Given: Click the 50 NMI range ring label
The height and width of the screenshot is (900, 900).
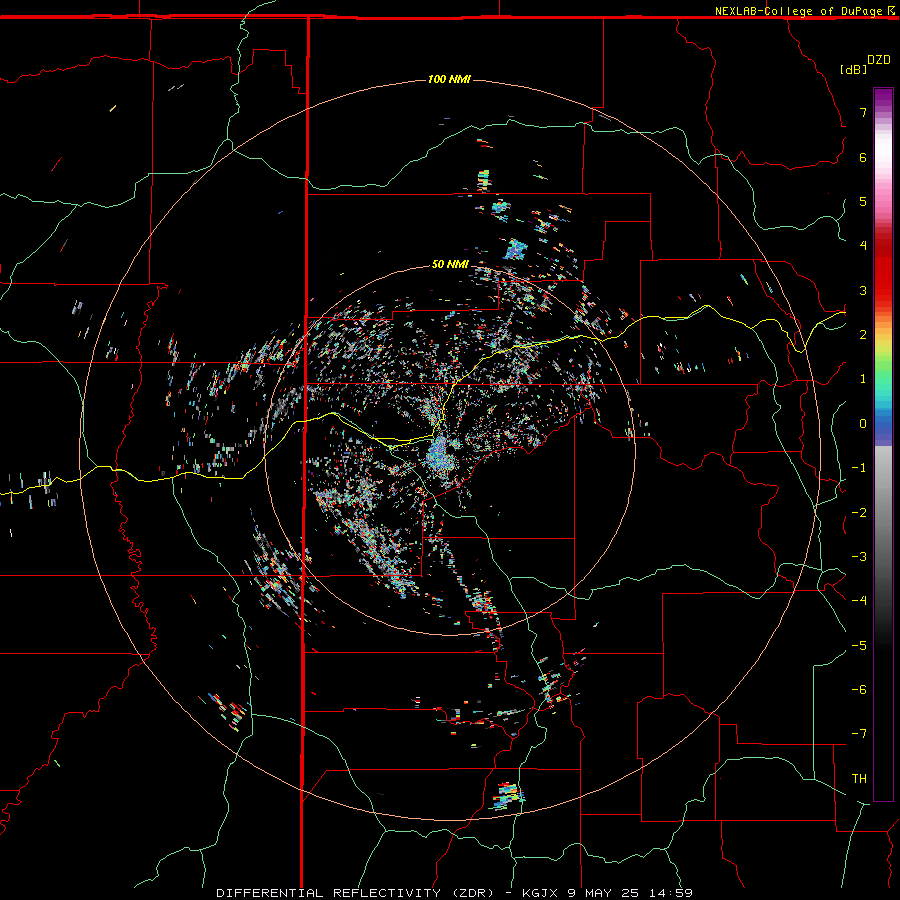Looking at the screenshot, I should tap(450, 264).
